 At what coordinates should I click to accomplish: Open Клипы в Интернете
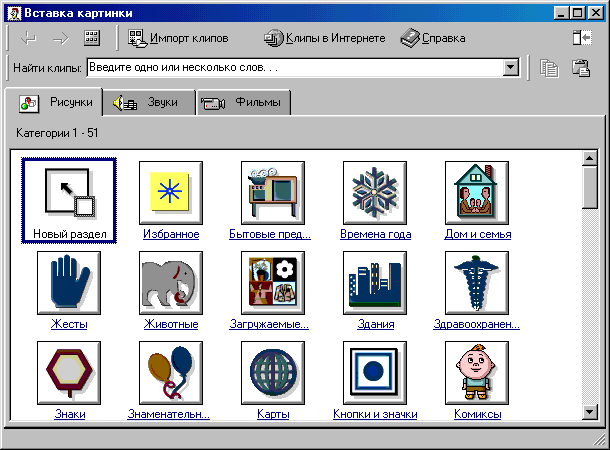[x=324, y=38]
